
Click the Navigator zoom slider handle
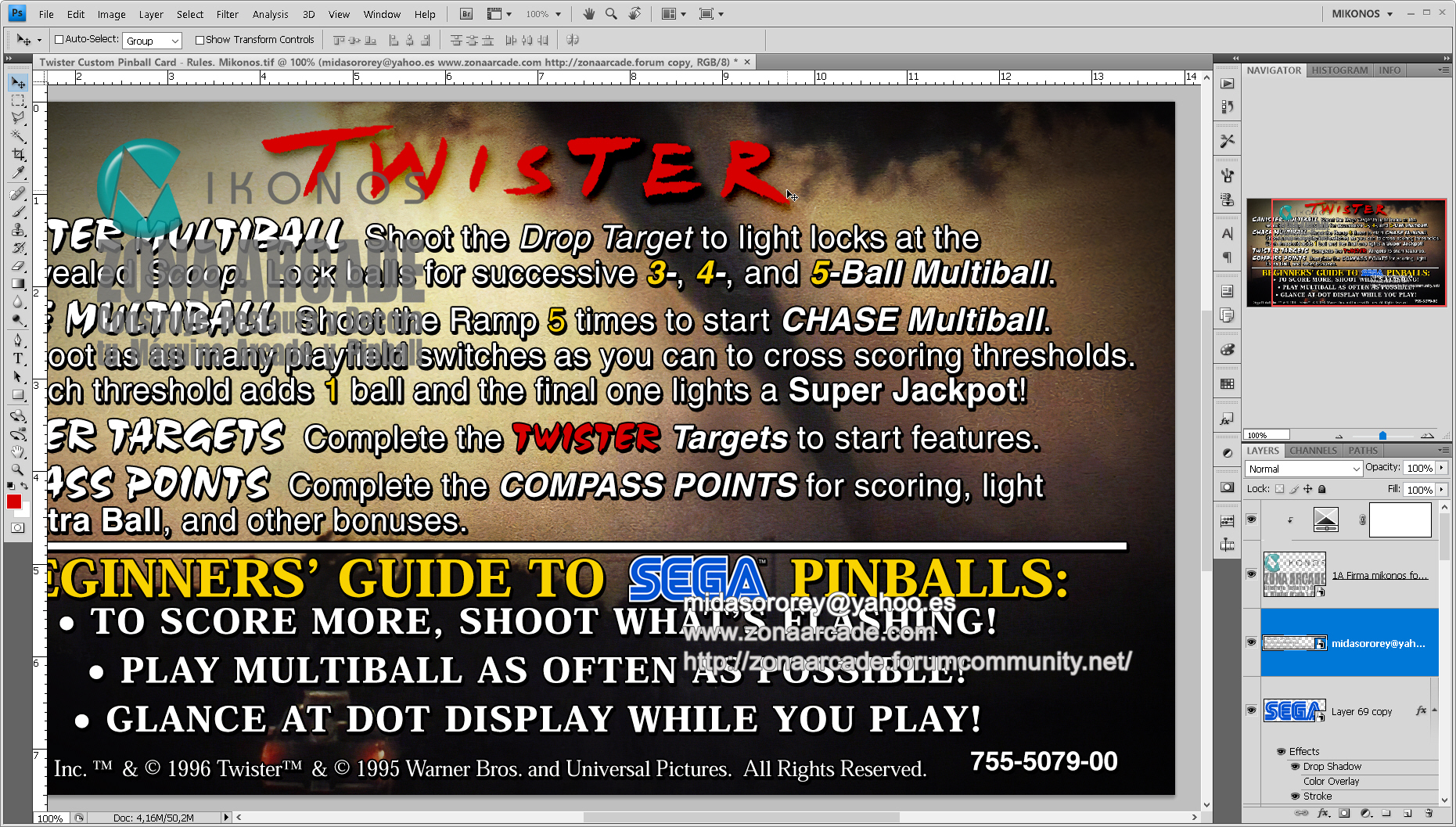coord(1382,436)
